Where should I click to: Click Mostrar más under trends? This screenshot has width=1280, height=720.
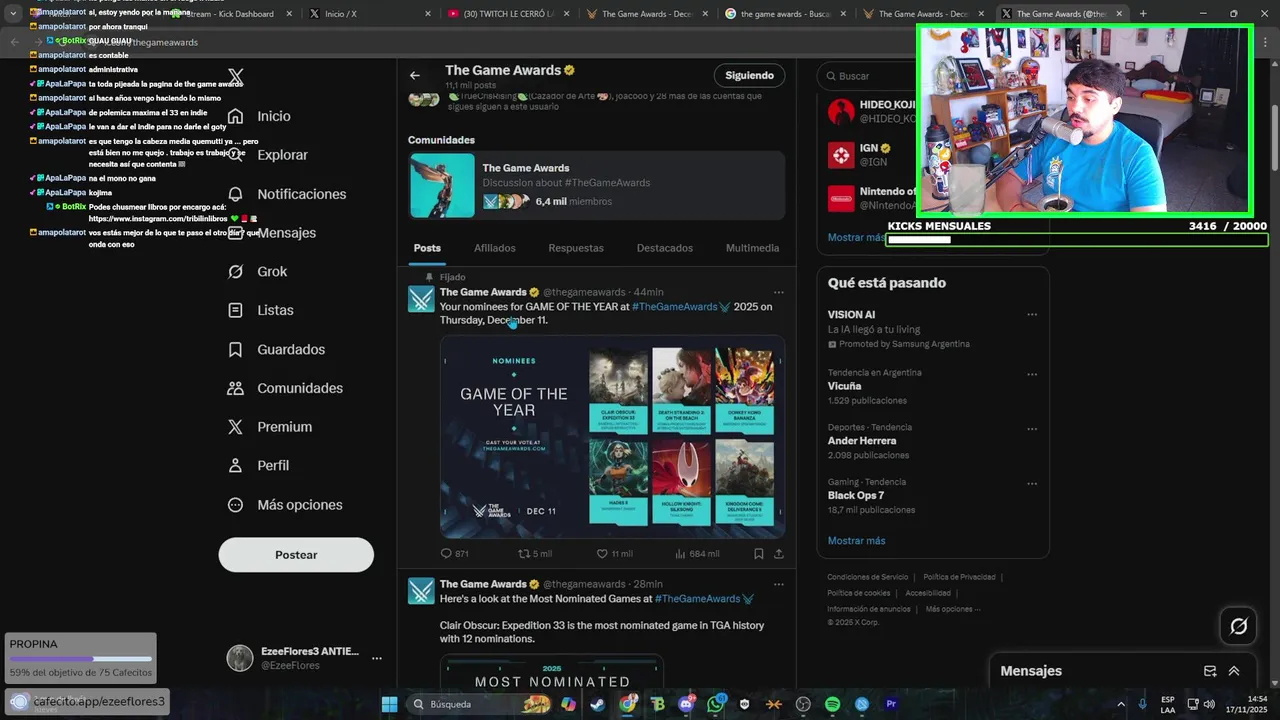[856, 541]
